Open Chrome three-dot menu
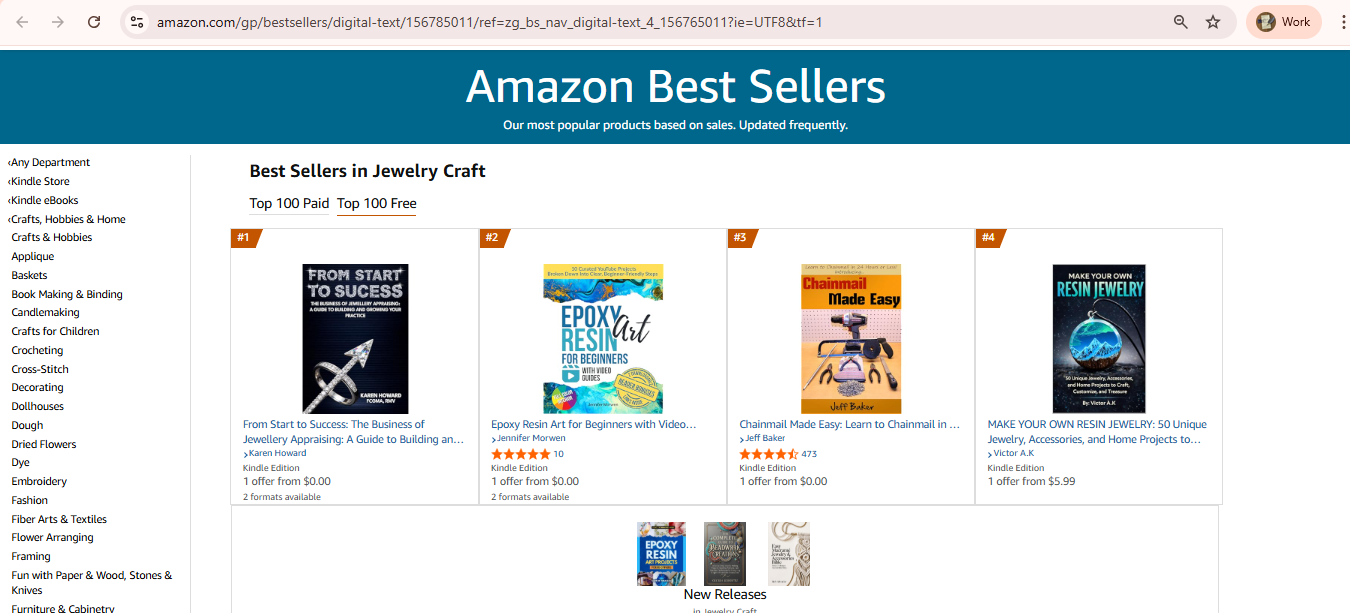The height and width of the screenshot is (613, 1350). point(1343,22)
